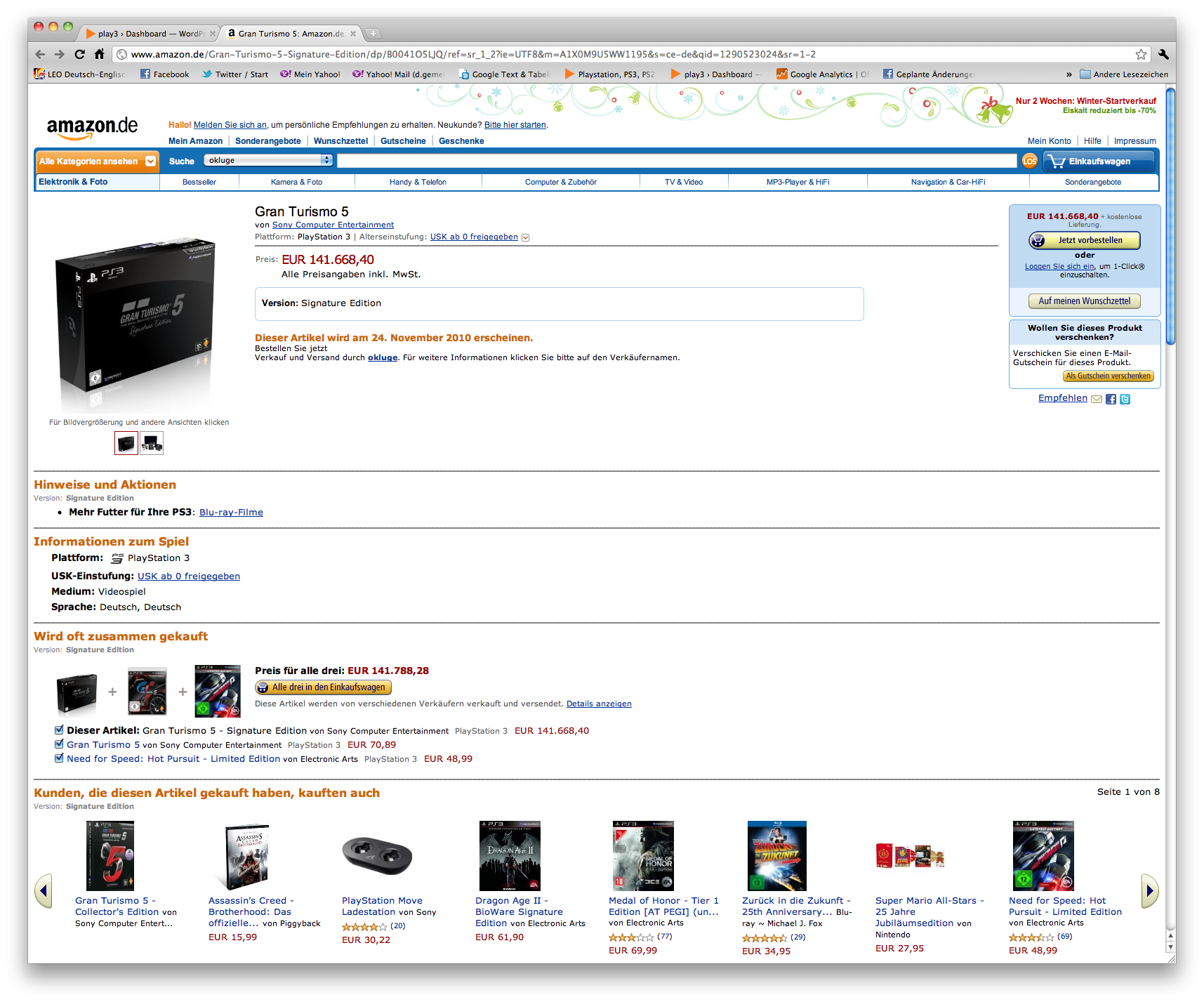Open Details anzeigen link

click(599, 704)
